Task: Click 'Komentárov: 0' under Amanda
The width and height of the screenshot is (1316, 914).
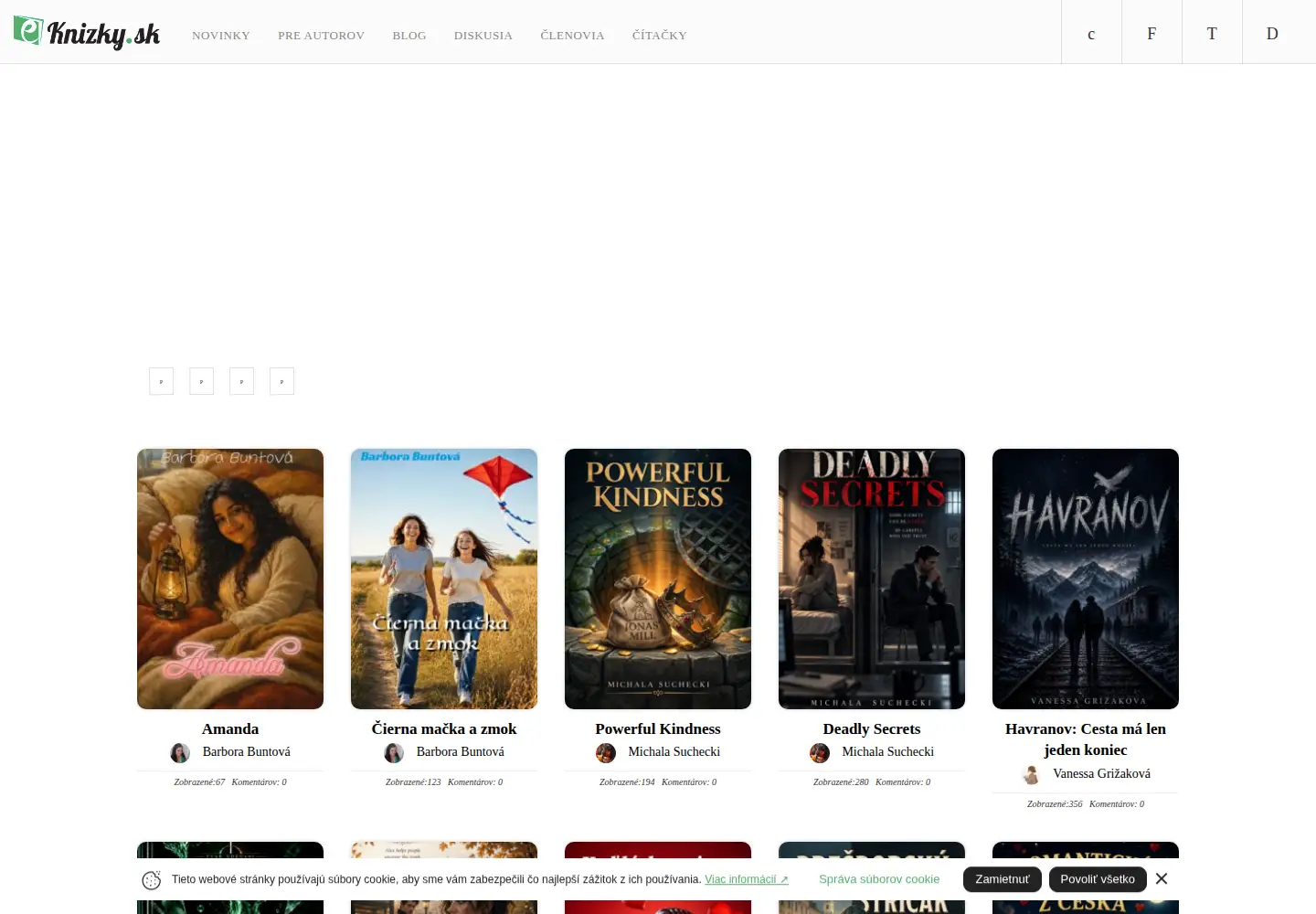Action: [x=260, y=782]
